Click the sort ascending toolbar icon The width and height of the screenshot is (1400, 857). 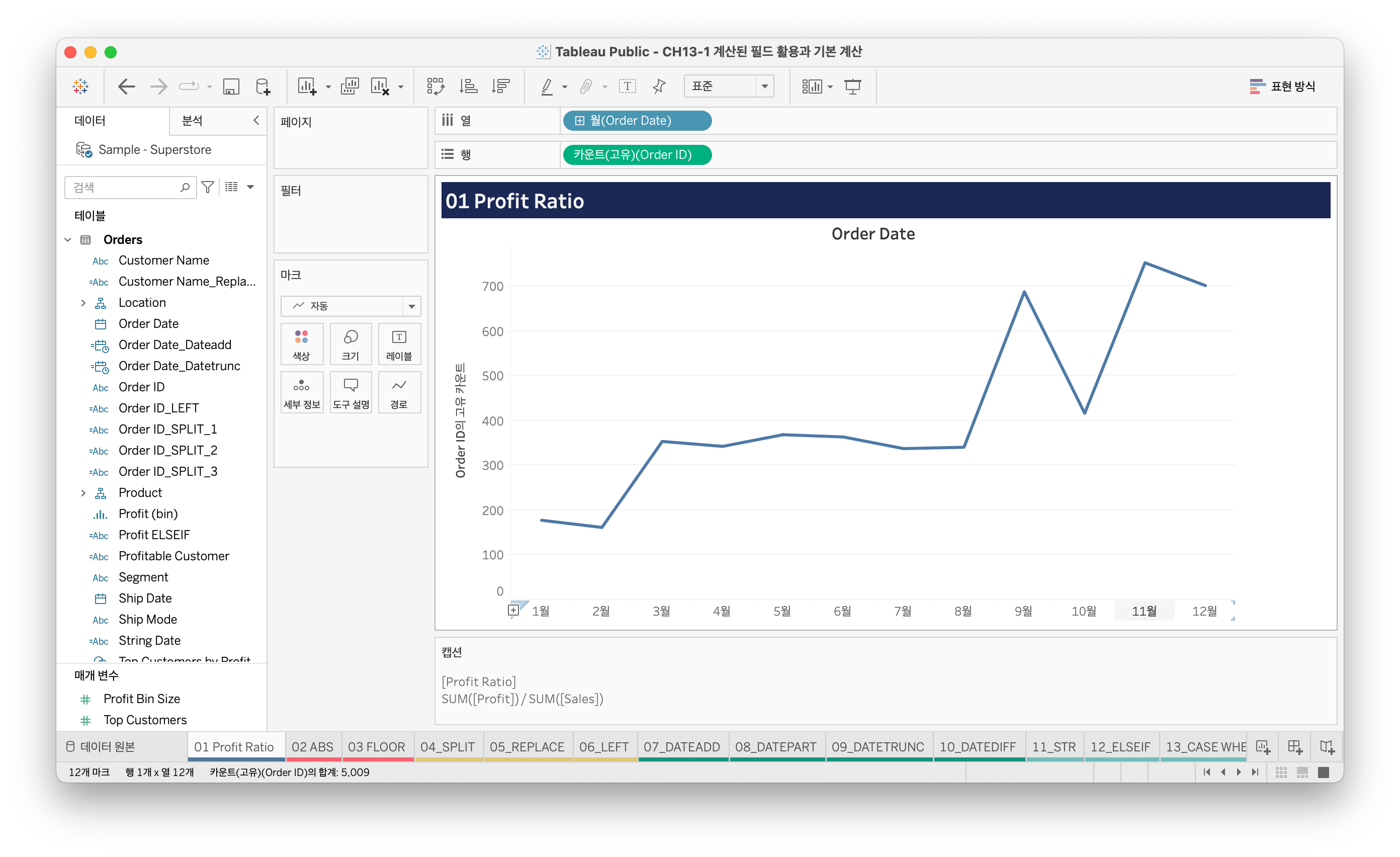pyautogui.click(x=468, y=87)
